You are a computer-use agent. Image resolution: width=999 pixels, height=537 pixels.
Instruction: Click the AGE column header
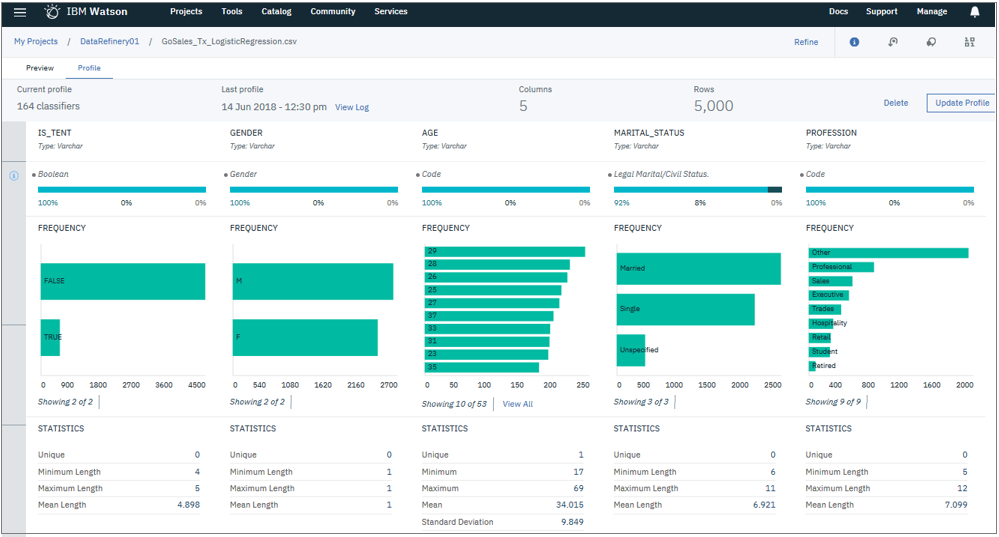[430, 132]
